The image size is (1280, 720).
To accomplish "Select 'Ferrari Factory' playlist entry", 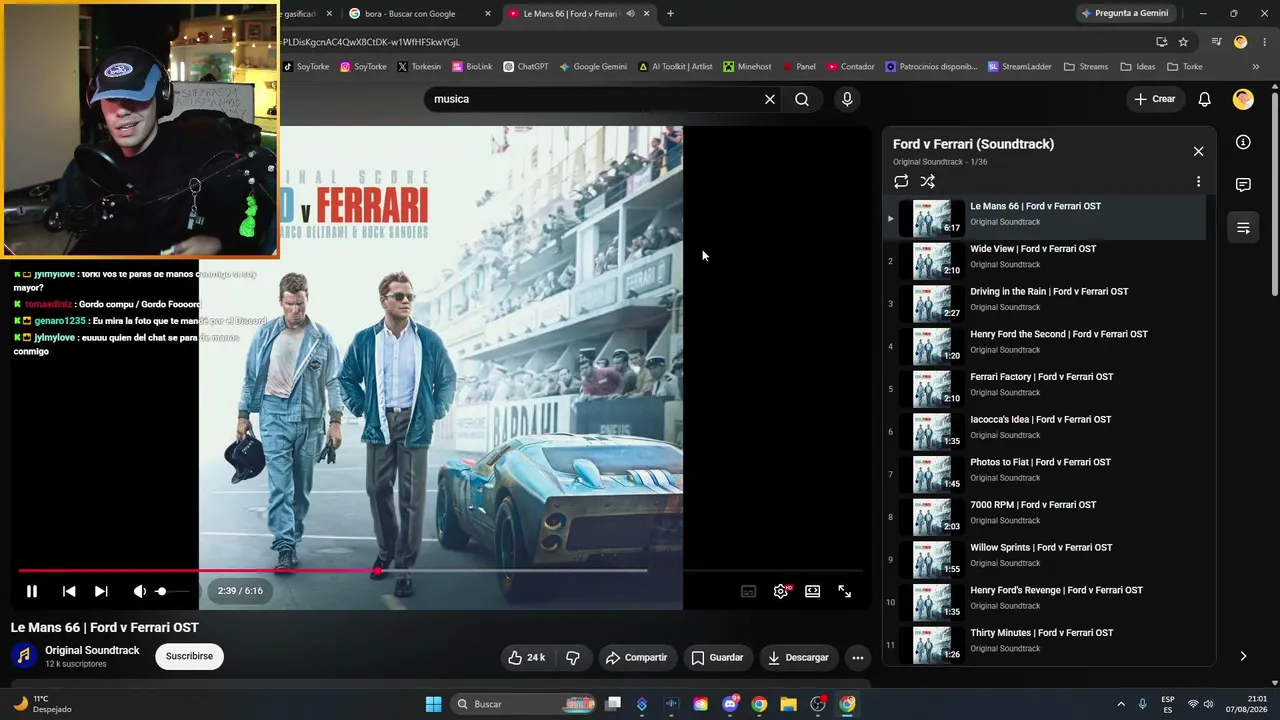I will point(1045,389).
